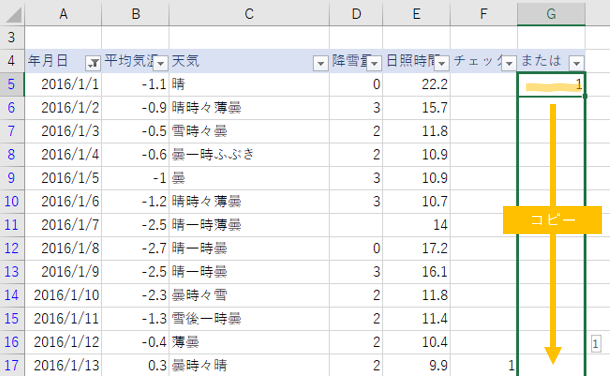Image resolution: width=610 pixels, height=376 pixels.
Task: Open the チェック column filter dropdown
Action: coord(508,63)
